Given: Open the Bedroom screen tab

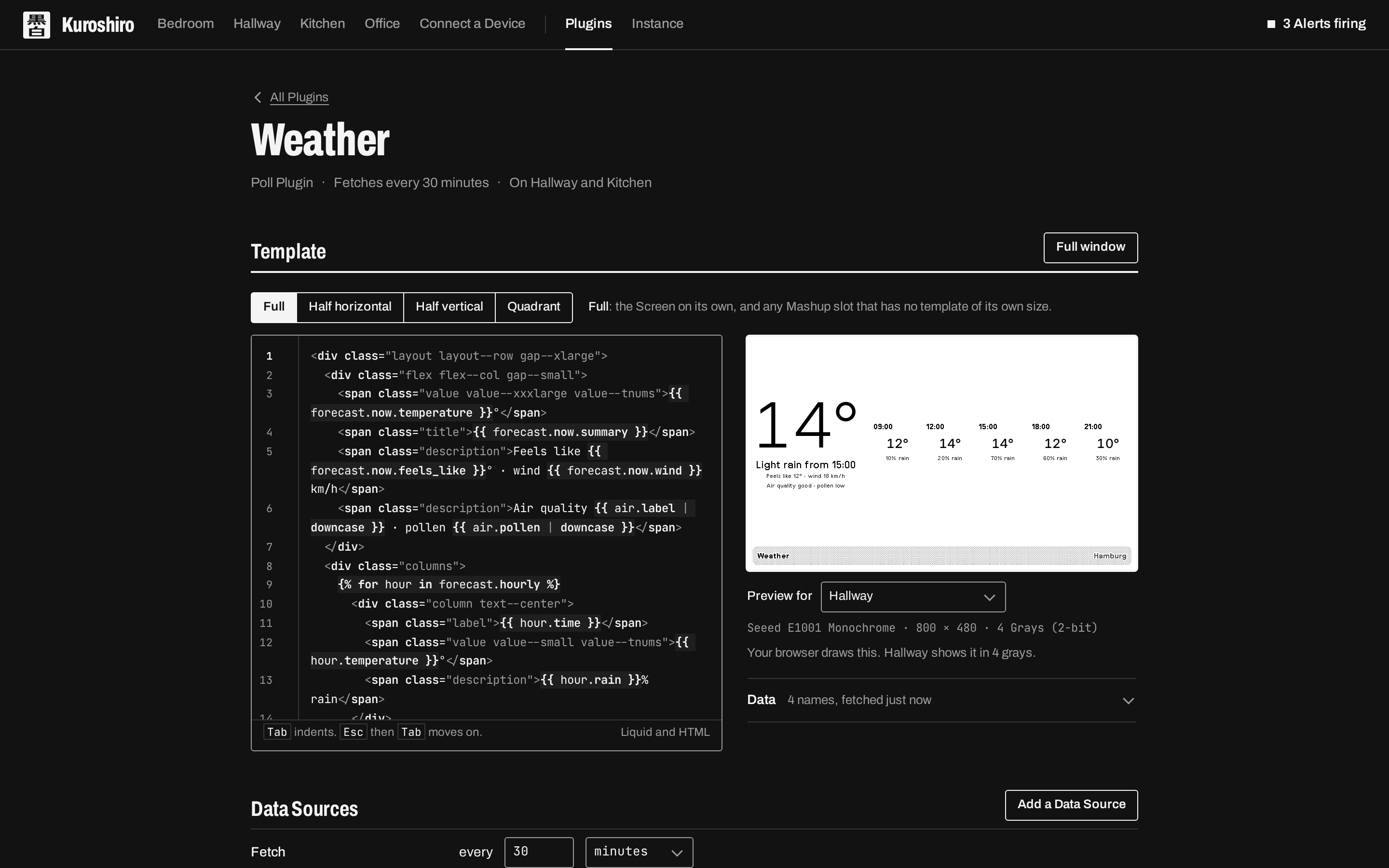Looking at the screenshot, I should pyautogui.click(x=185, y=24).
